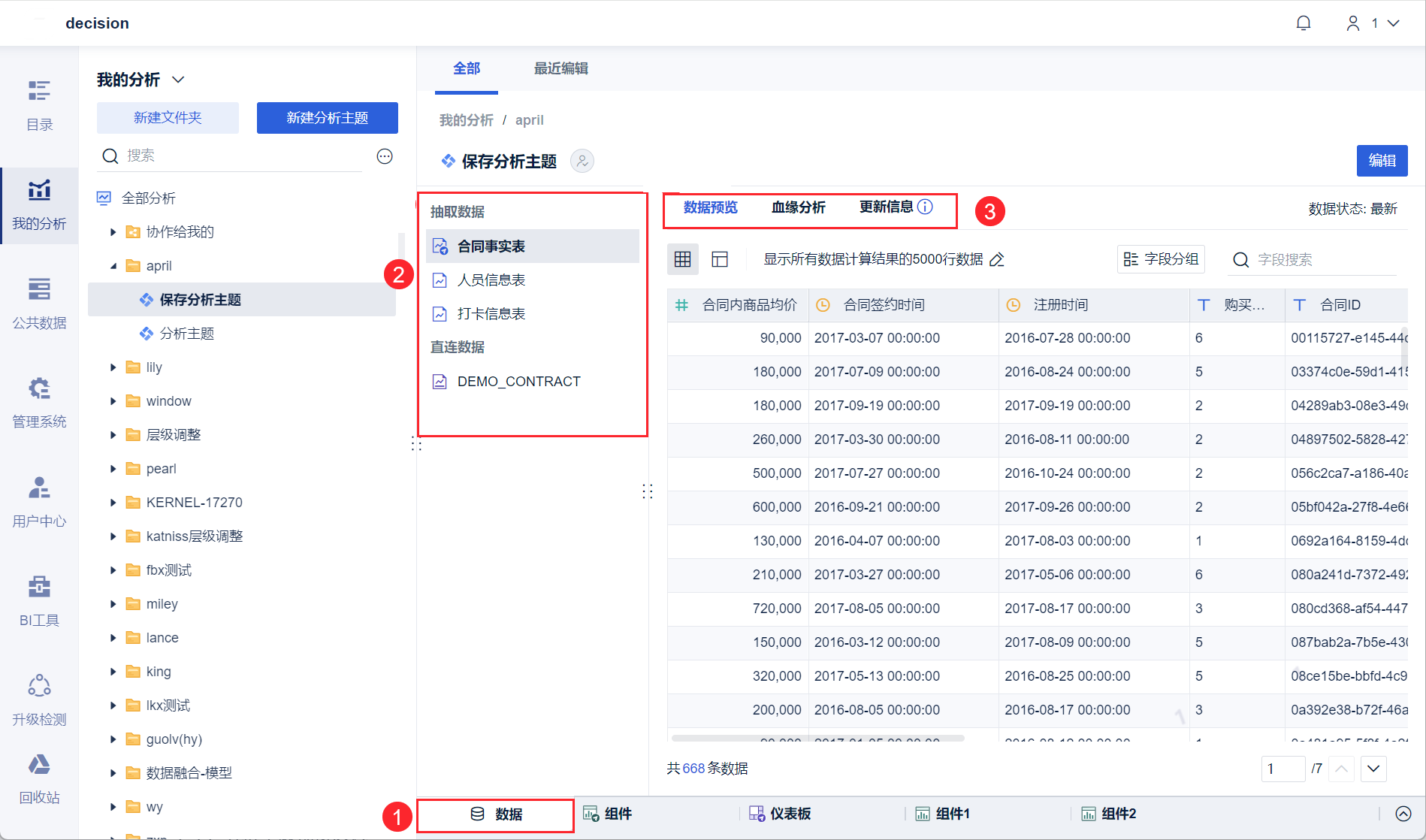Image resolution: width=1426 pixels, height=840 pixels.
Task: Click the page number input box
Action: click(x=1283, y=769)
